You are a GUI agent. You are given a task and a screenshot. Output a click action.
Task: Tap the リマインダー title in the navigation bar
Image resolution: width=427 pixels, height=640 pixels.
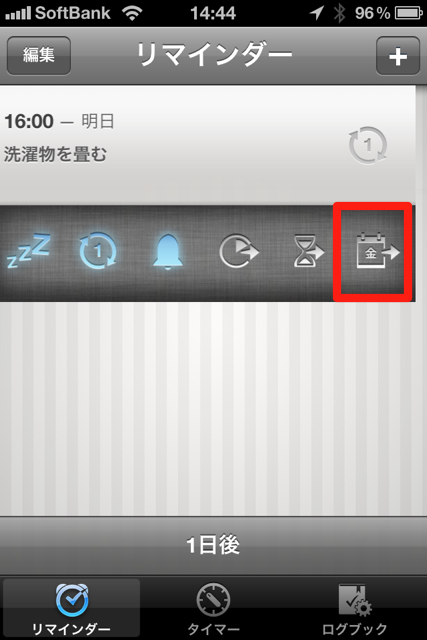(x=214, y=55)
